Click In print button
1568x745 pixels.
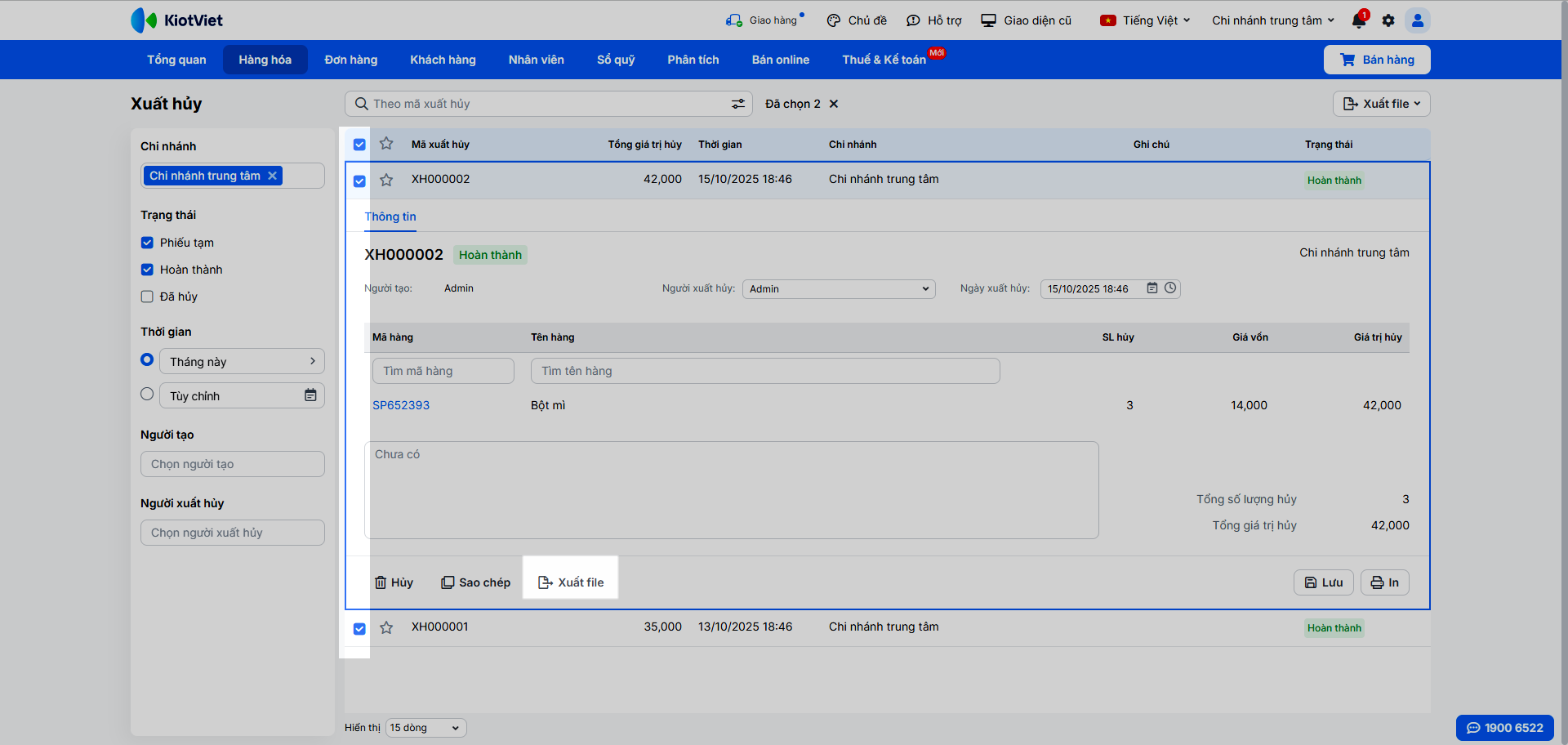1385,582
